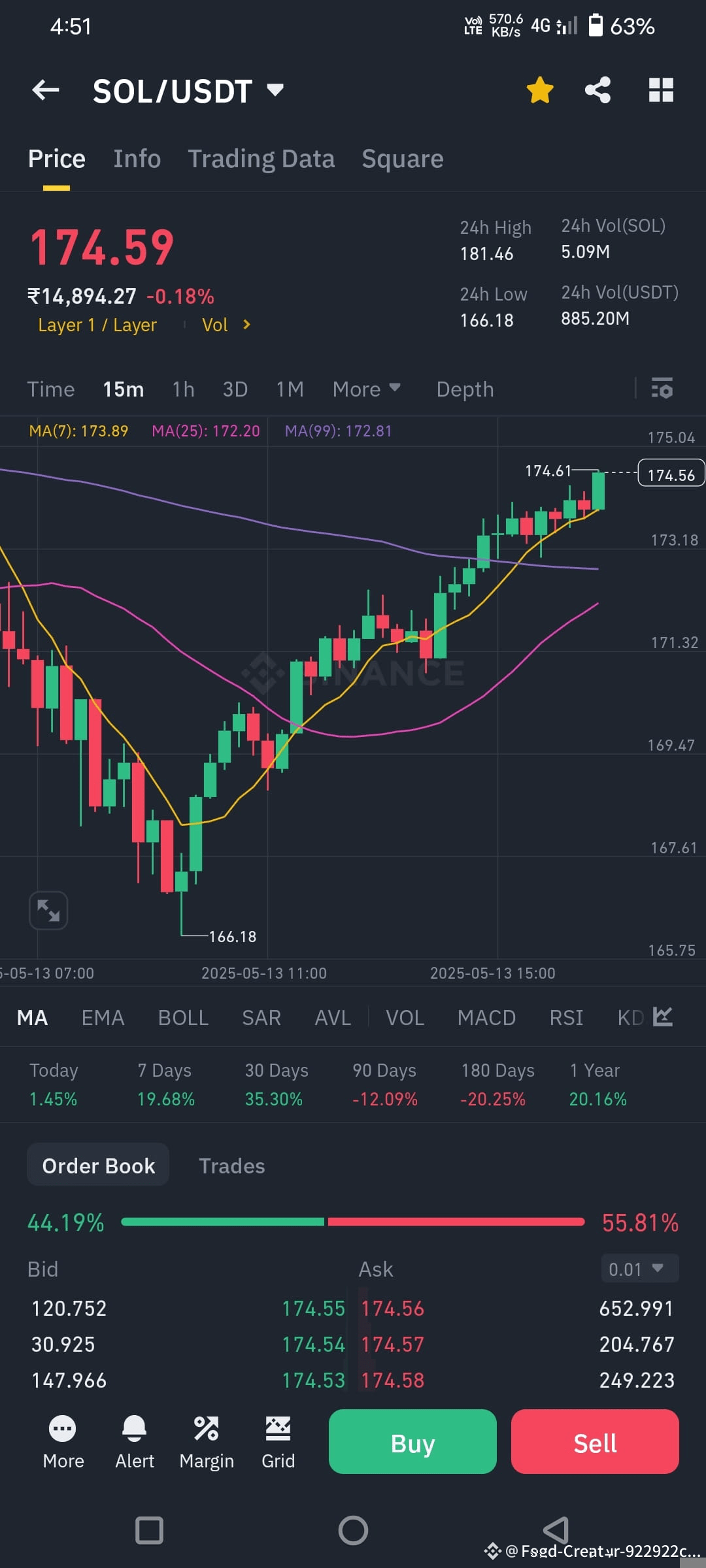This screenshot has width=706, height=1568.
Task: Tap the green bid portion of ratio bar
Action: coord(223,1222)
